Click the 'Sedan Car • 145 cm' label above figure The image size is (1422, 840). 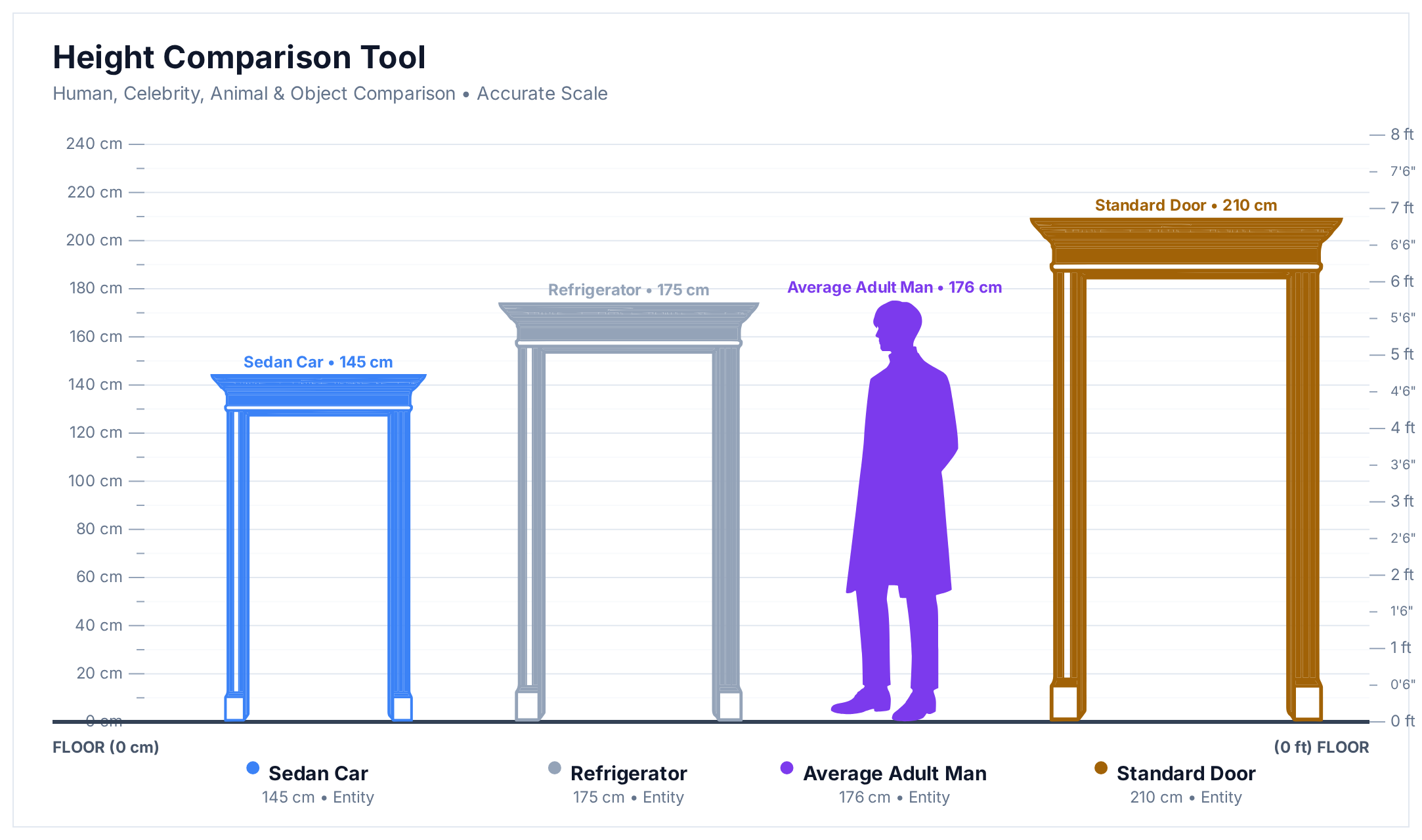pos(318,362)
